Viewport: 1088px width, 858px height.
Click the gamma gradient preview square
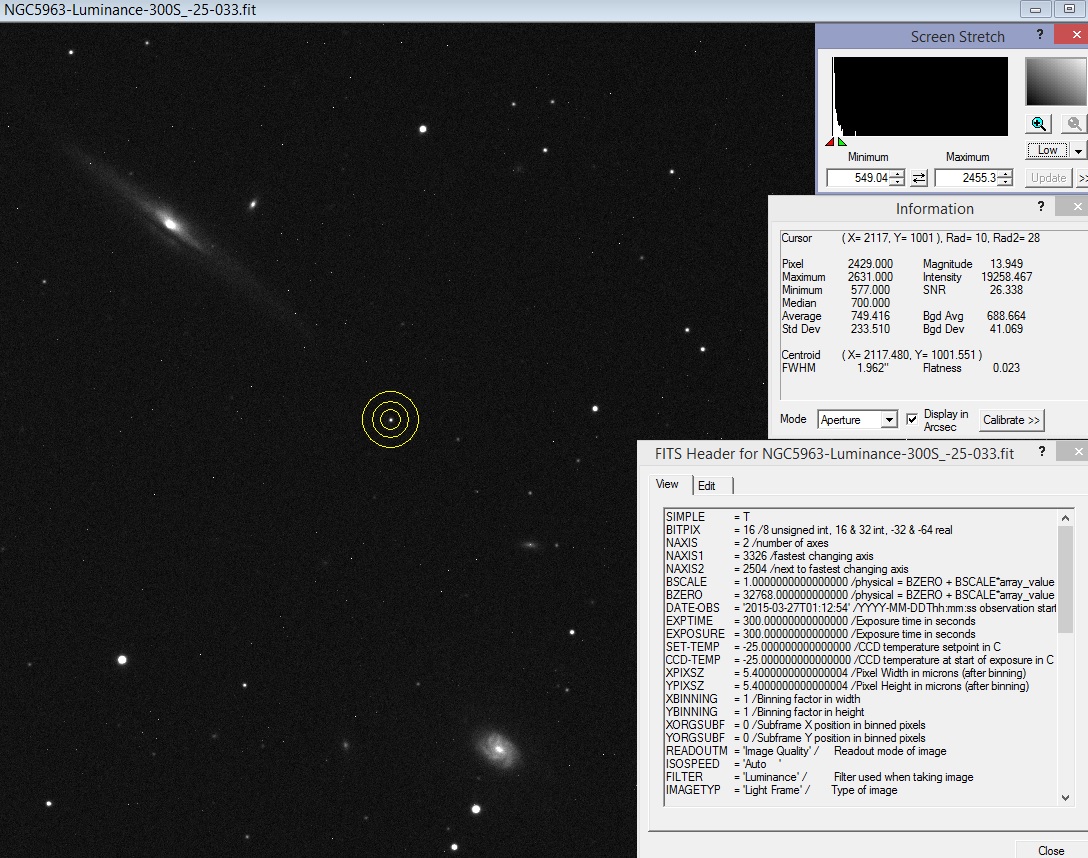(x=1055, y=80)
